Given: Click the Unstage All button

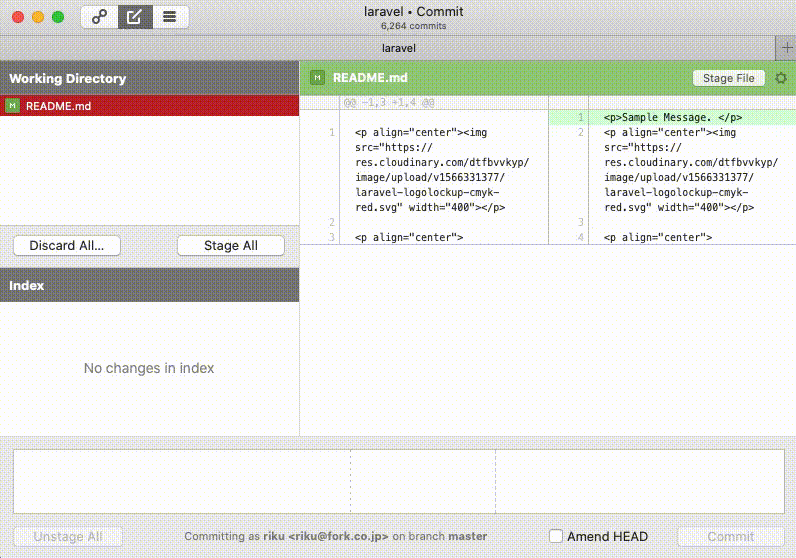Looking at the screenshot, I should click(x=68, y=537).
